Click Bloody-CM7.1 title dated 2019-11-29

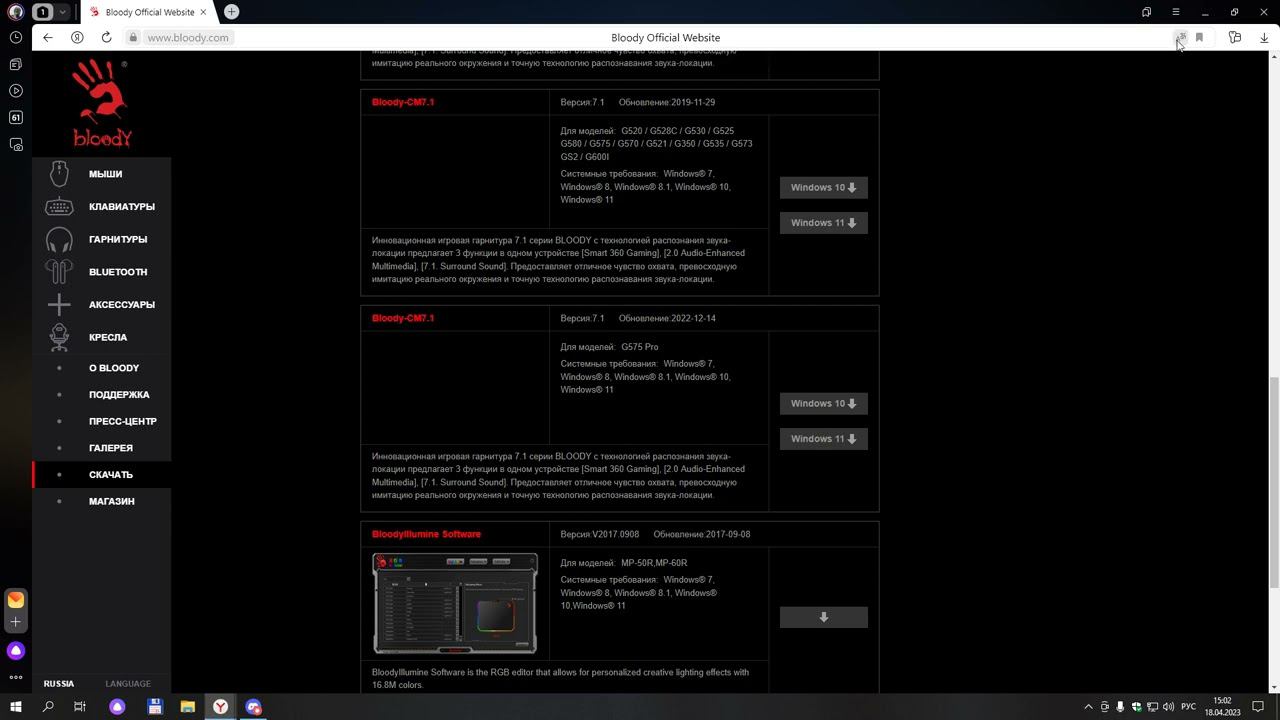point(403,102)
